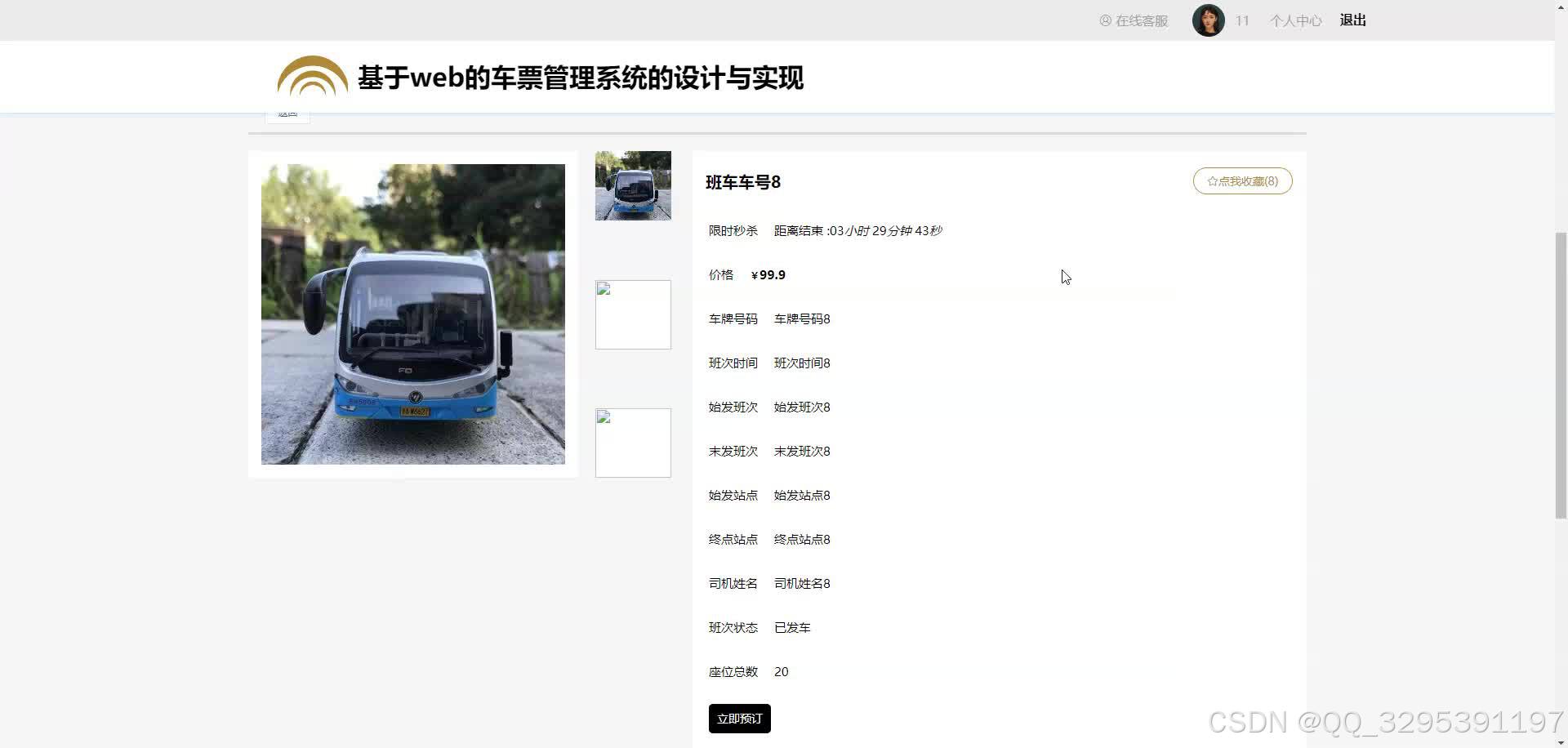
Task: Click the 点我收藏(8) favorite button
Action: (1242, 180)
